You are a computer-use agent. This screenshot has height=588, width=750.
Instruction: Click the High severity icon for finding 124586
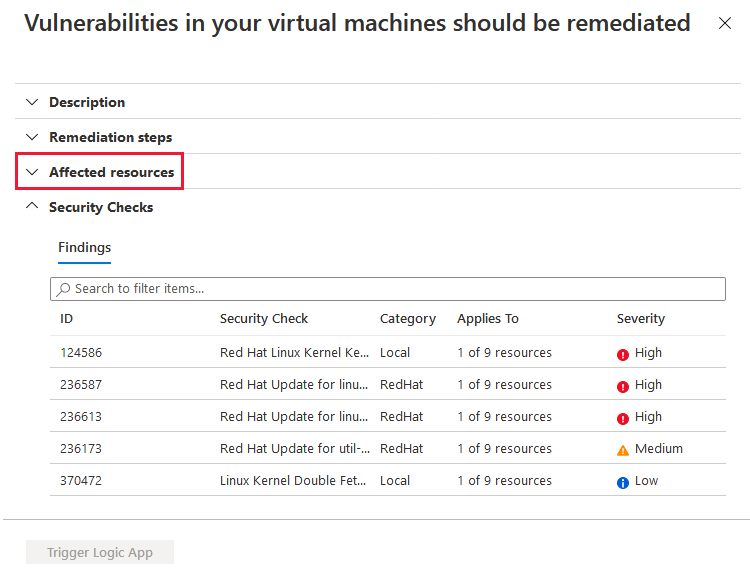pos(622,355)
